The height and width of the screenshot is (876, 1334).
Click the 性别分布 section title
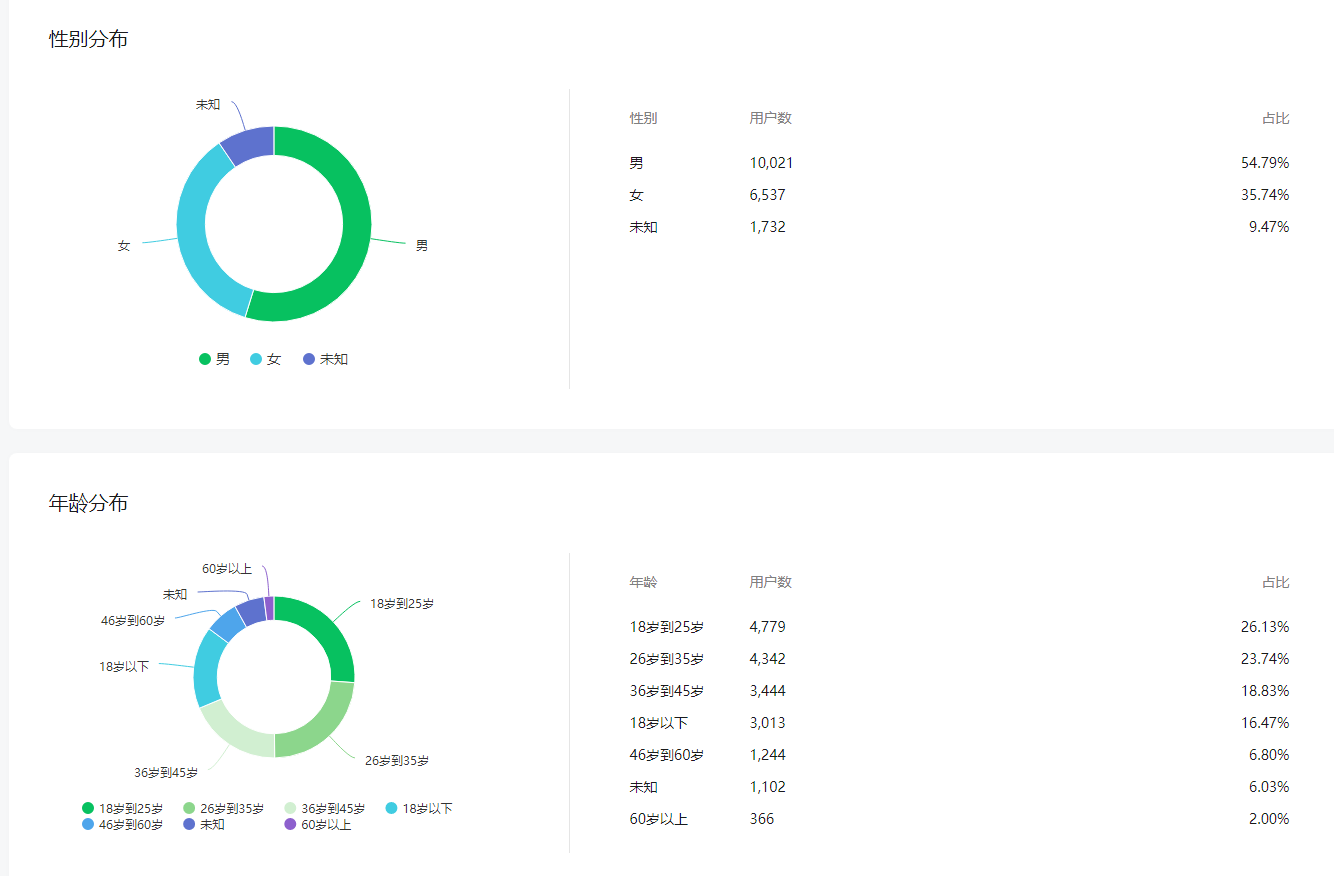89,40
